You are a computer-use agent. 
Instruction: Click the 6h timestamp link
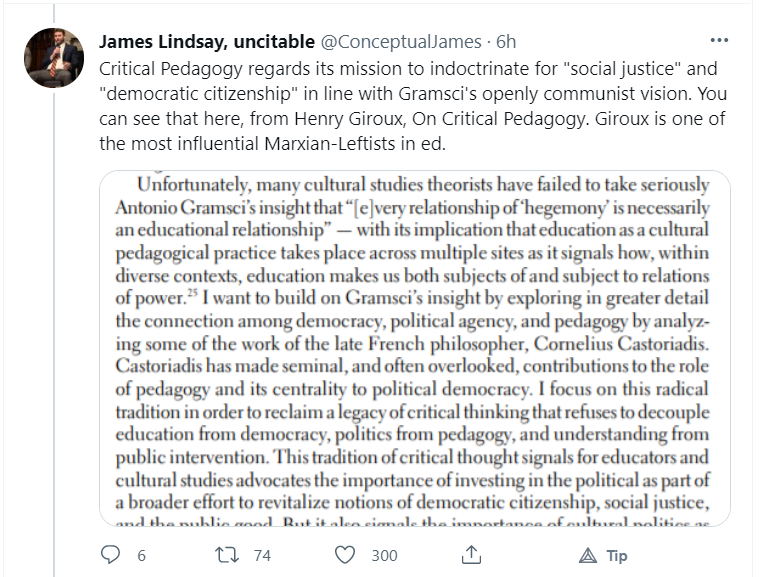point(506,42)
